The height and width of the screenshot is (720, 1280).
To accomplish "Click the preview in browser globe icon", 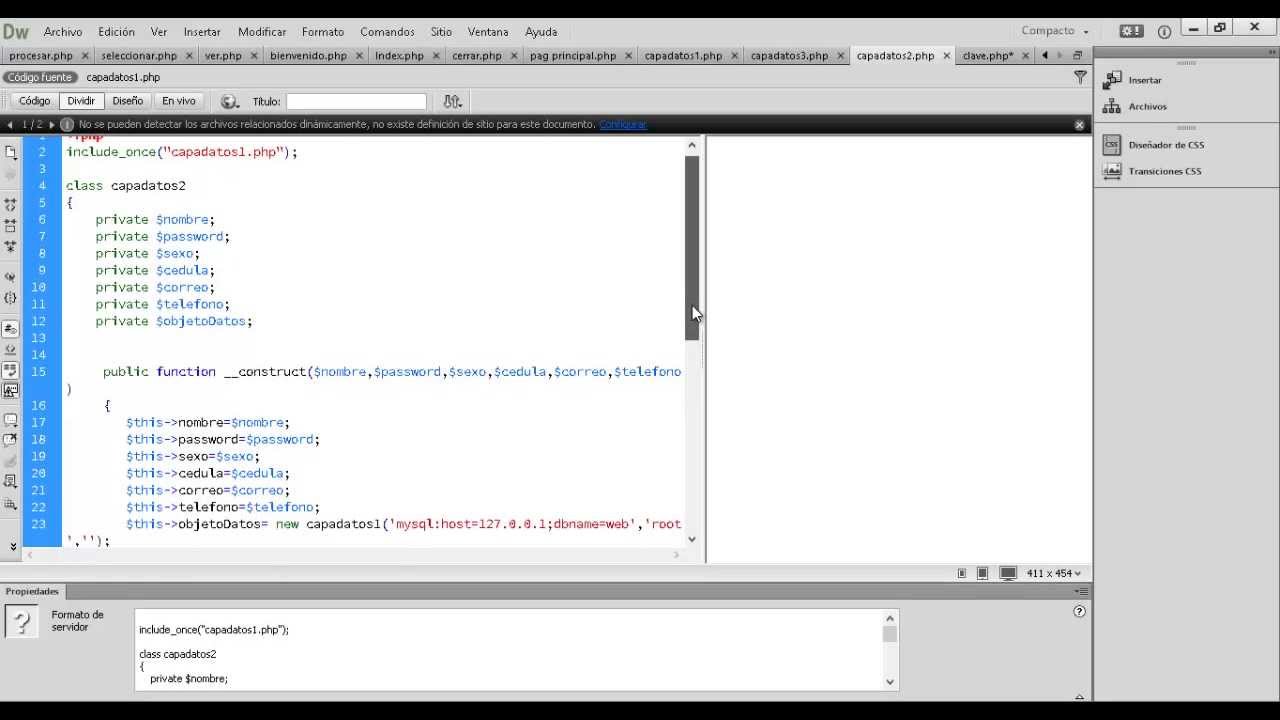I will click(x=229, y=101).
